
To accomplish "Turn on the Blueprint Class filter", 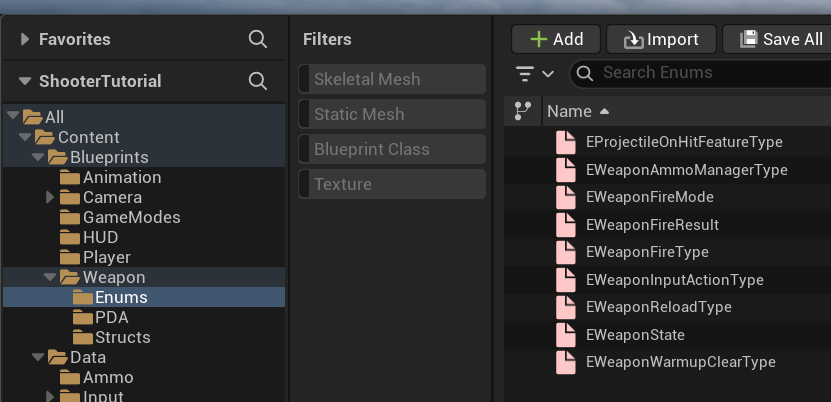I will click(392, 149).
